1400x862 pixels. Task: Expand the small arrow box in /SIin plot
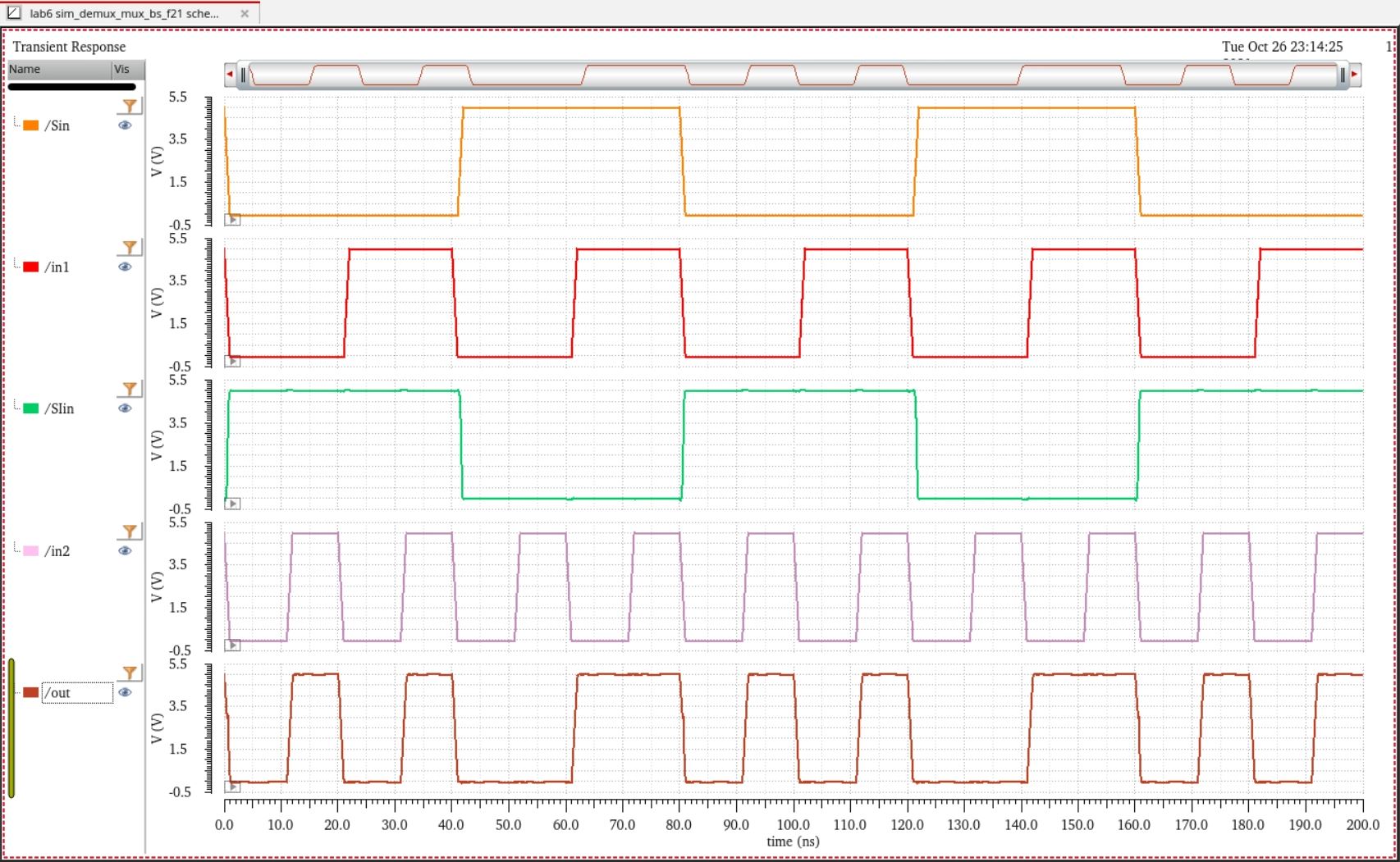[232, 504]
